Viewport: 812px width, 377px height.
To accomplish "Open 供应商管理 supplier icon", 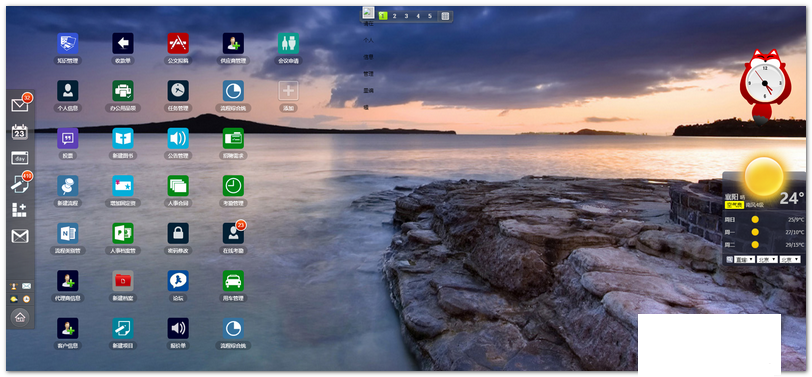I will [x=233, y=44].
